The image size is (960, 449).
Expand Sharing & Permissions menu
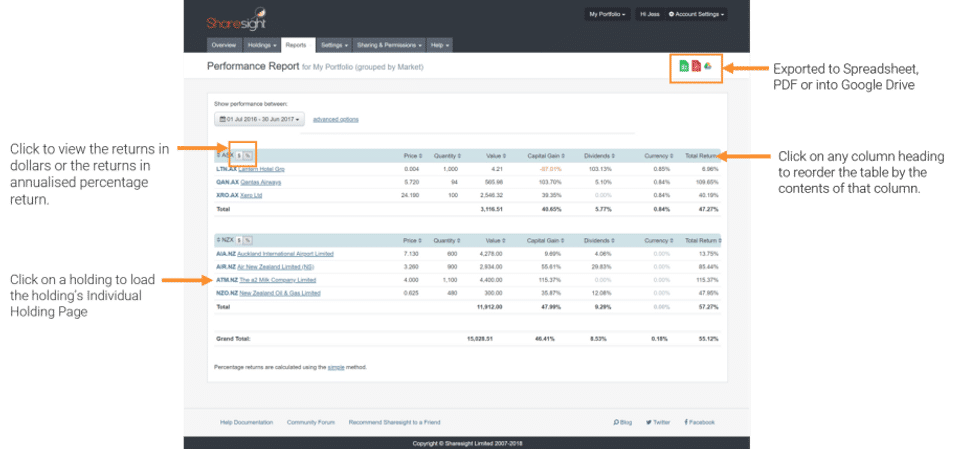[x=389, y=45]
